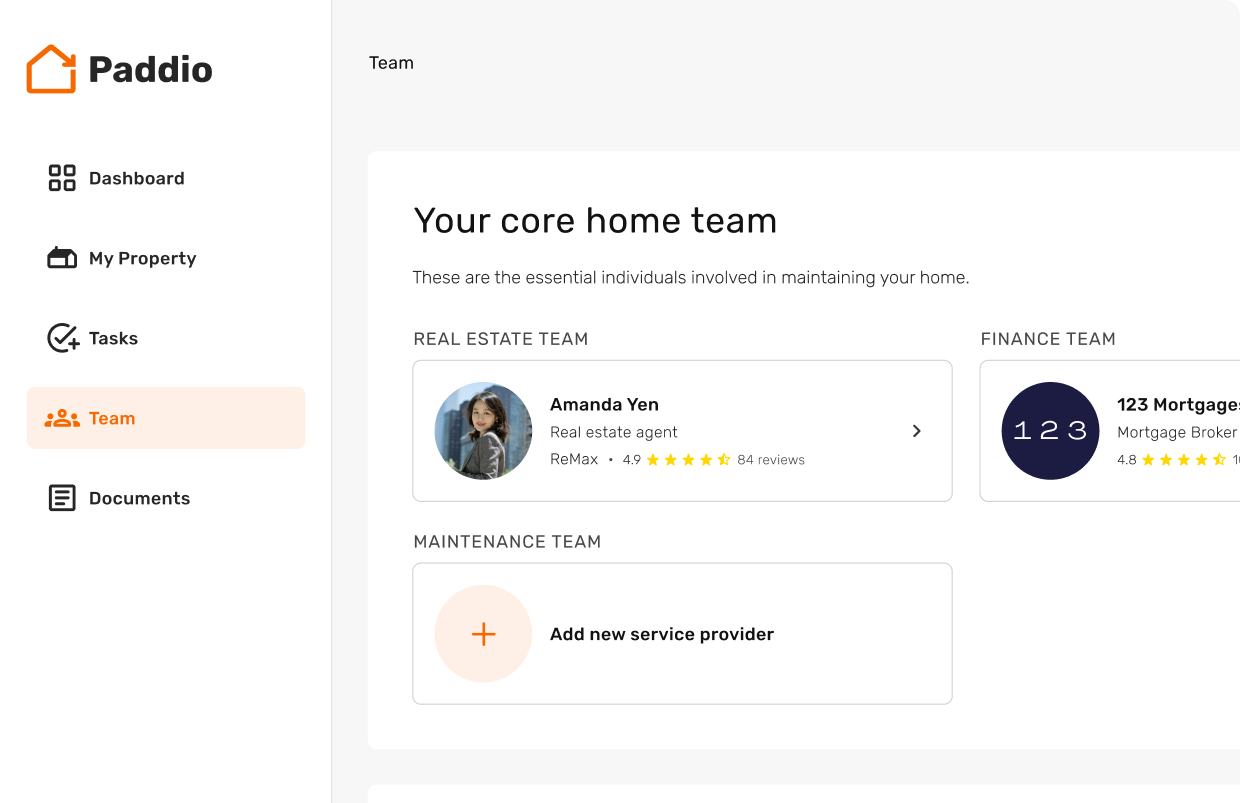Click the ReMax company text
The image size is (1240, 803).
tap(574, 460)
